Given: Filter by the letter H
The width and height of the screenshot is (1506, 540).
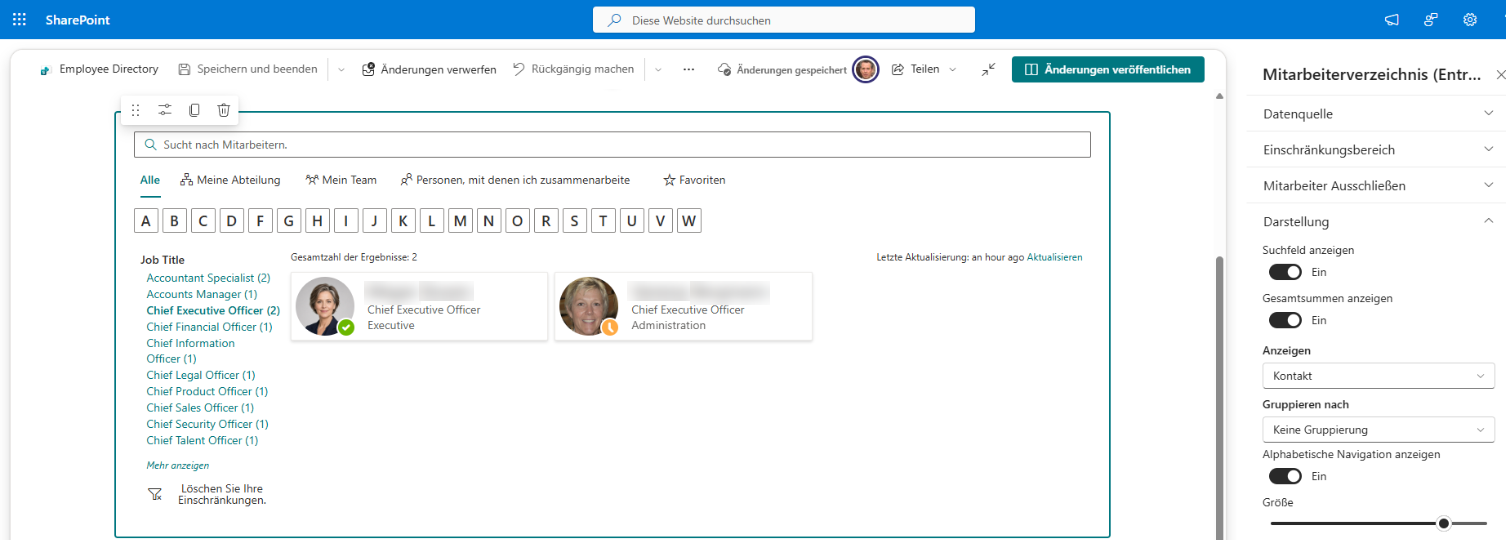Looking at the screenshot, I should click(318, 221).
